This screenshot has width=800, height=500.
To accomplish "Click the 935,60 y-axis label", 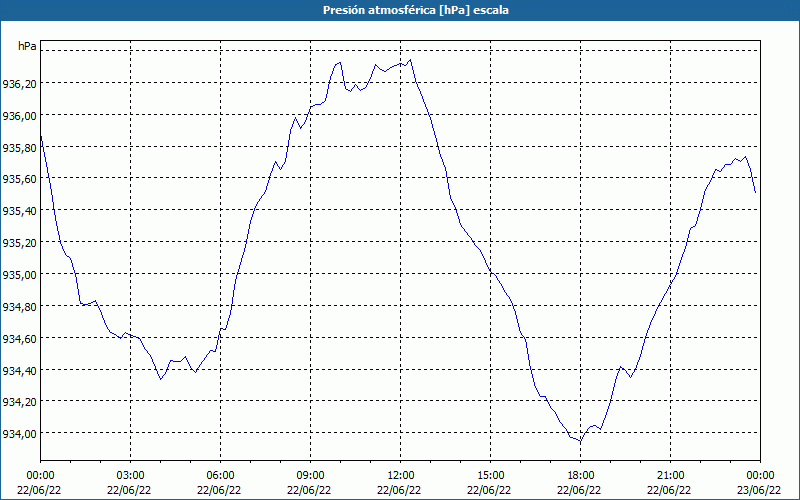I will [20, 179].
